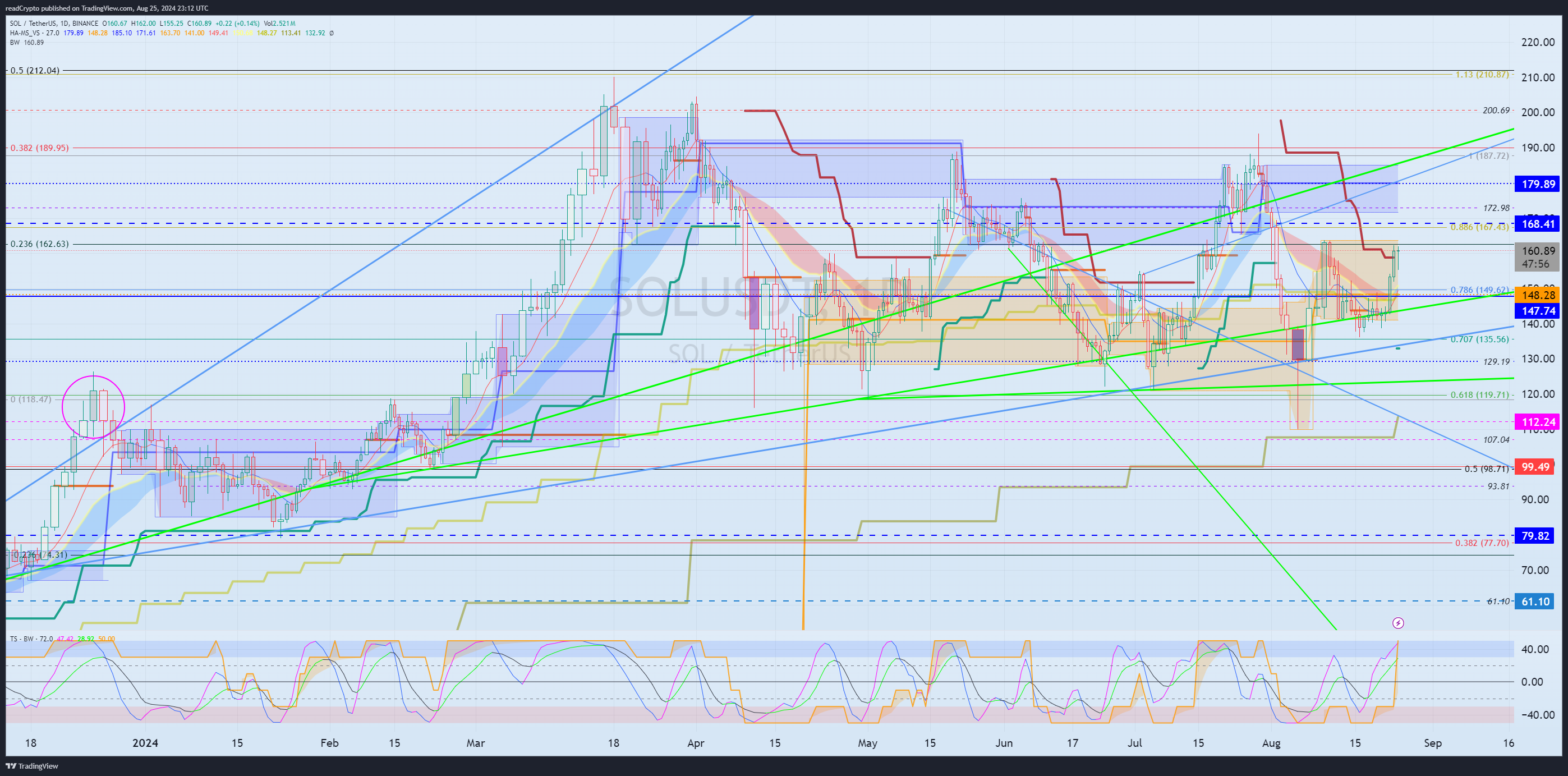Click the 0.382 (189.95) Fibonacci label
The height and width of the screenshot is (776, 1568).
coord(40,148)
